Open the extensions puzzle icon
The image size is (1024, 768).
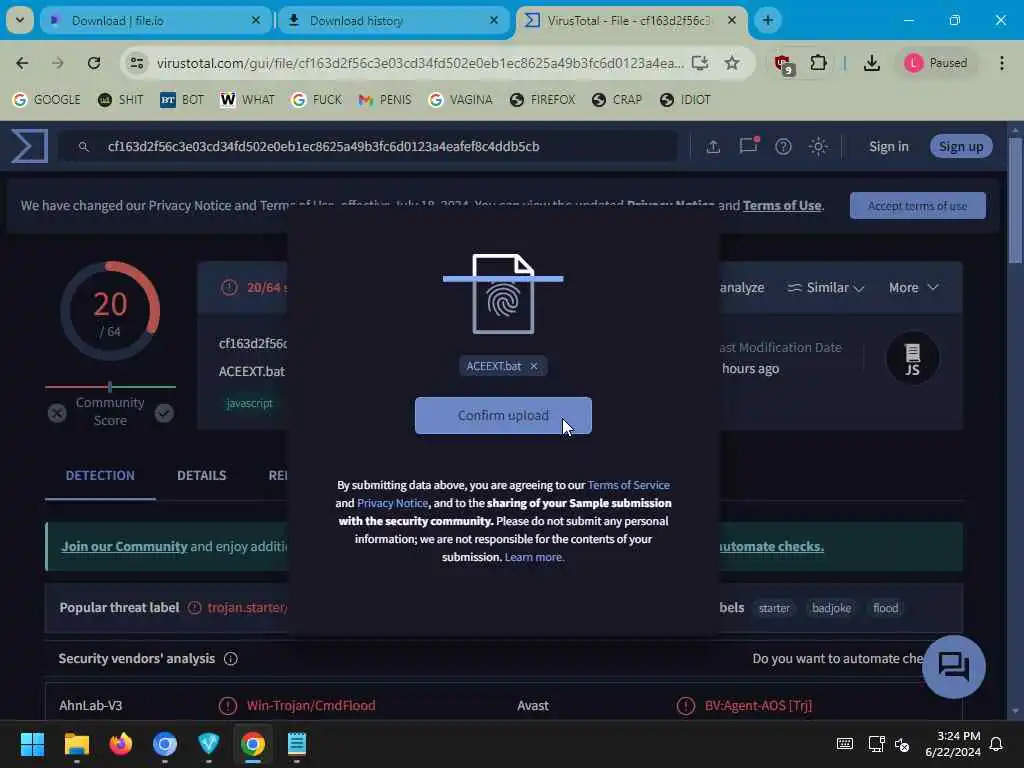(x=818, y=63)
